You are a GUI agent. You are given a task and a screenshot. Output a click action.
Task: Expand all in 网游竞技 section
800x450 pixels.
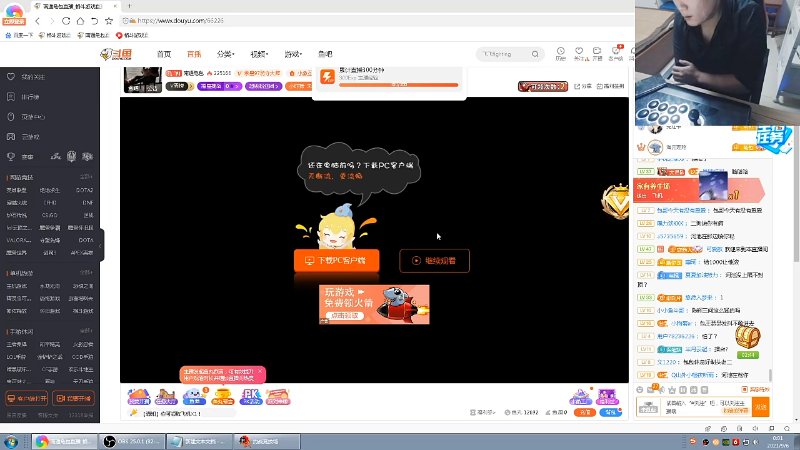[86, 177]
